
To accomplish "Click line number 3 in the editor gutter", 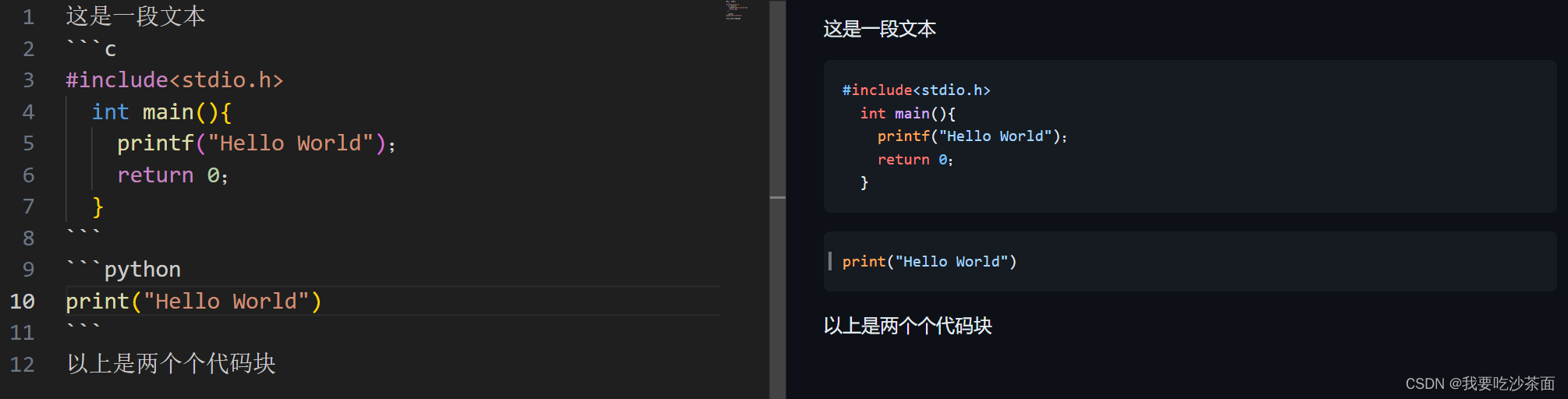I will tap(28, 80).
